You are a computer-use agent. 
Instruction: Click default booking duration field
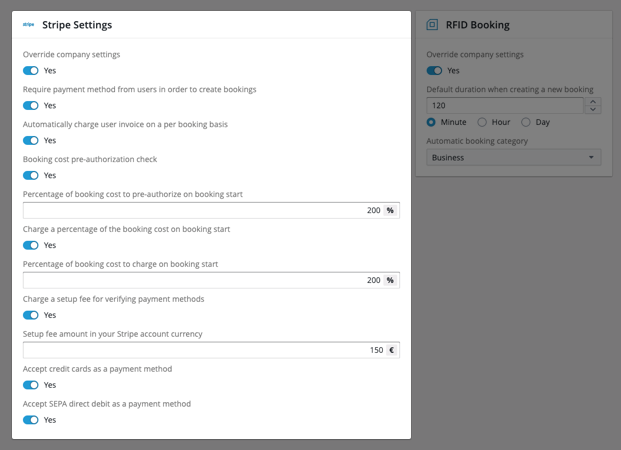coord(504,105)
